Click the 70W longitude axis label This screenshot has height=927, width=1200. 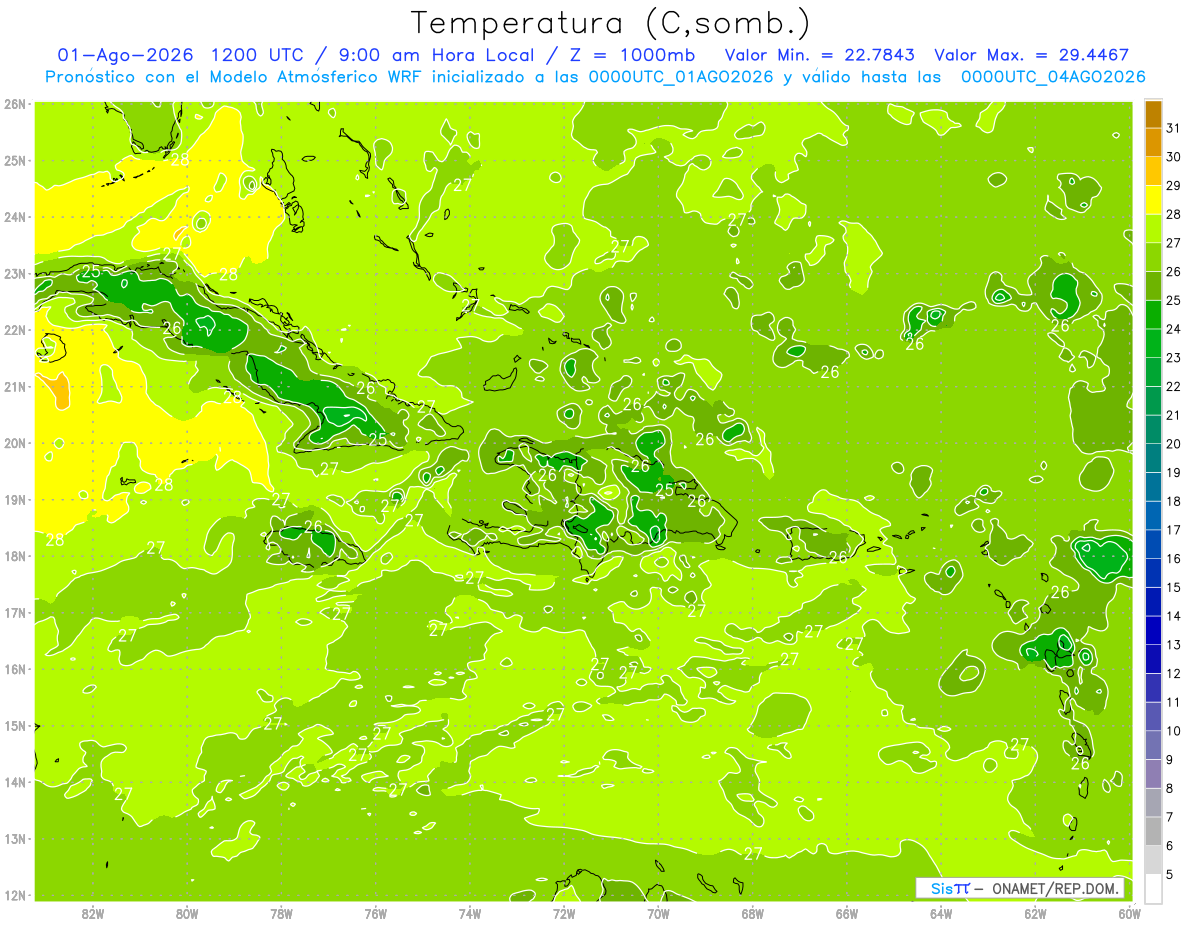coord(658,913)
